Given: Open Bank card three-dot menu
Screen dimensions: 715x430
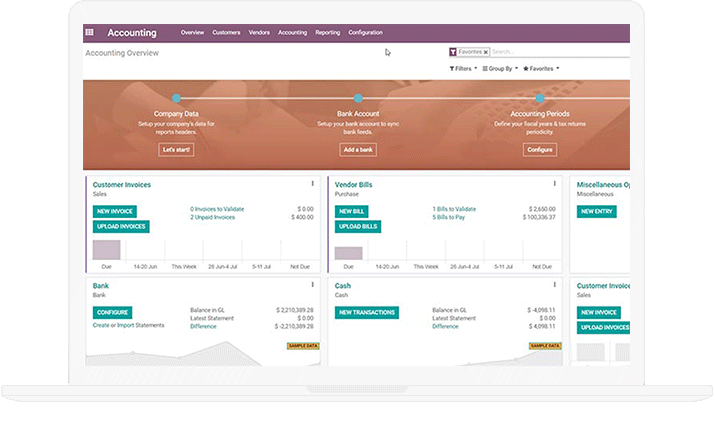Looking at the screenshot, I should tap(312, 285).
